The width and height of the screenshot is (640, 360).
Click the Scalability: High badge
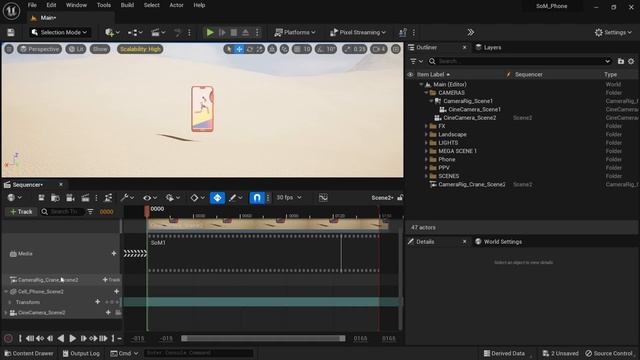click(x=140, y=49)
